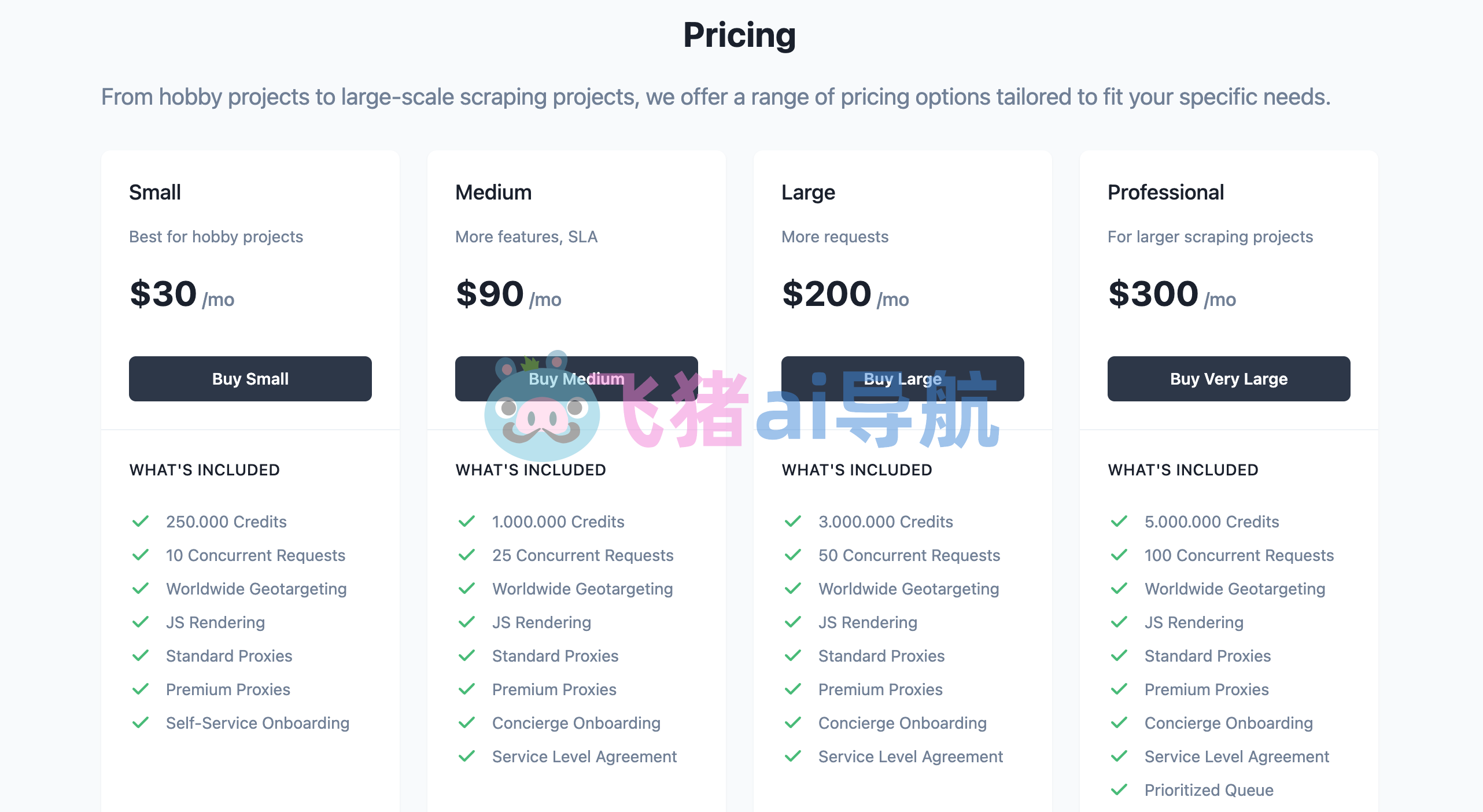Image resolution: width=1483 pixels, height=812 pixels.
Task: Click the Buy Small button
Action: click(250, 379)
